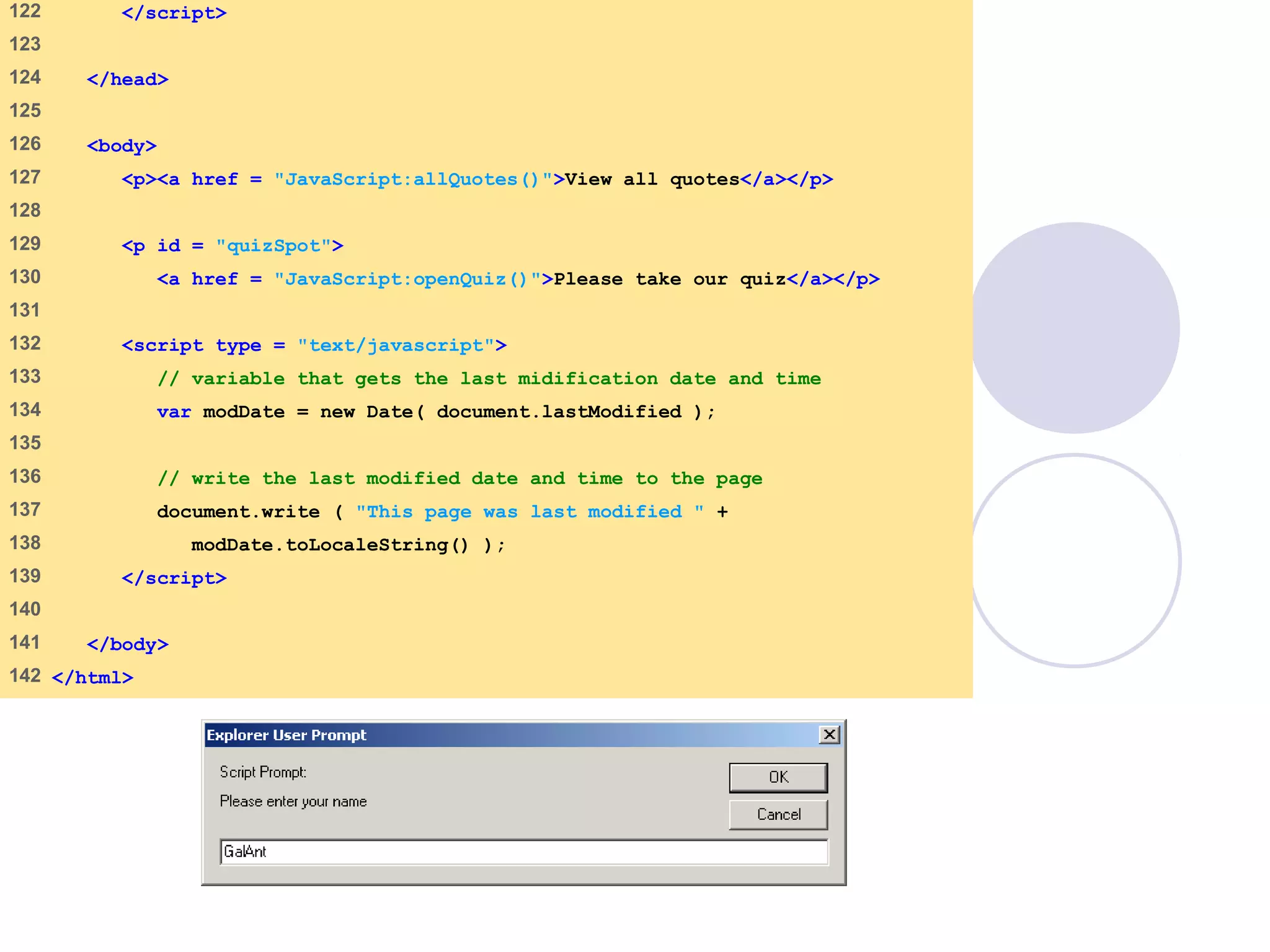Close the Explorer User Prompt dialog
The width and height of the screenshot is (1270, 952).
coord(829,735)
